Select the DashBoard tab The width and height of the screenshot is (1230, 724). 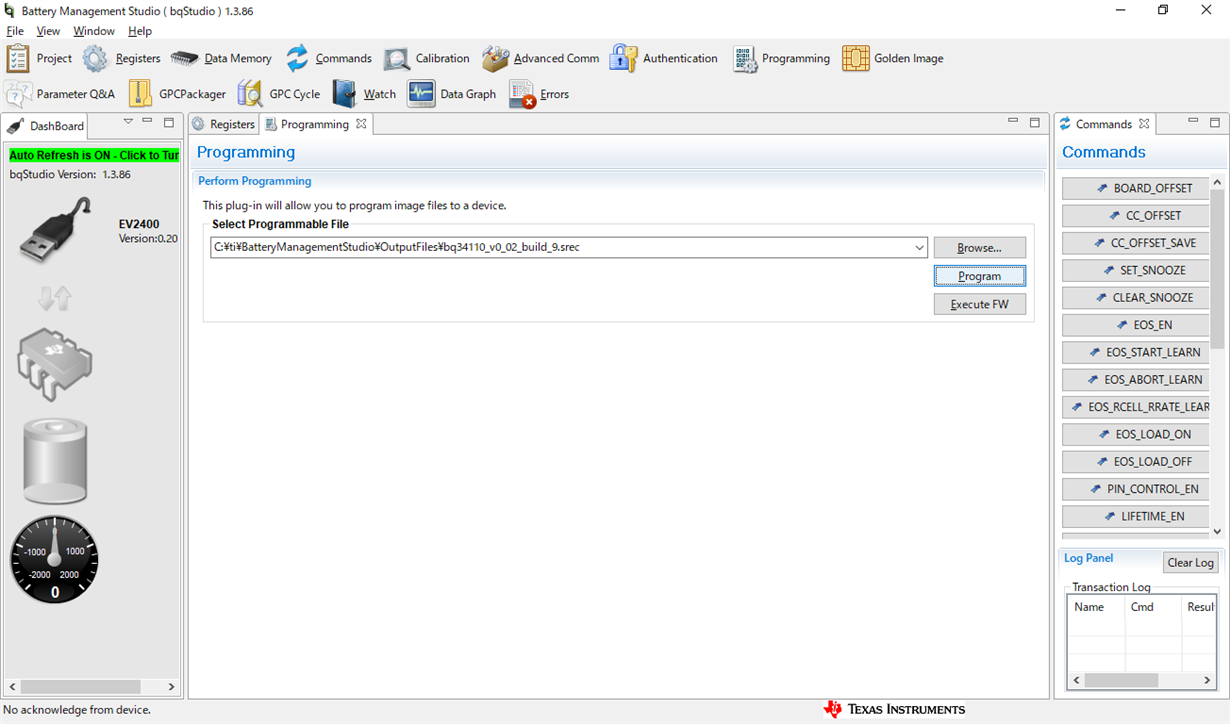point(46,126)
